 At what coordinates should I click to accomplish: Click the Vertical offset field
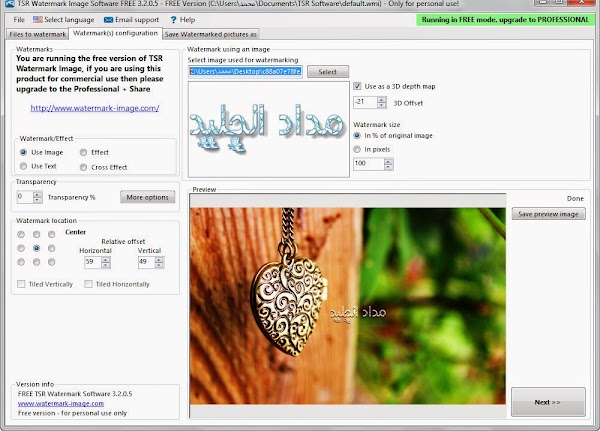coord(146,262)
